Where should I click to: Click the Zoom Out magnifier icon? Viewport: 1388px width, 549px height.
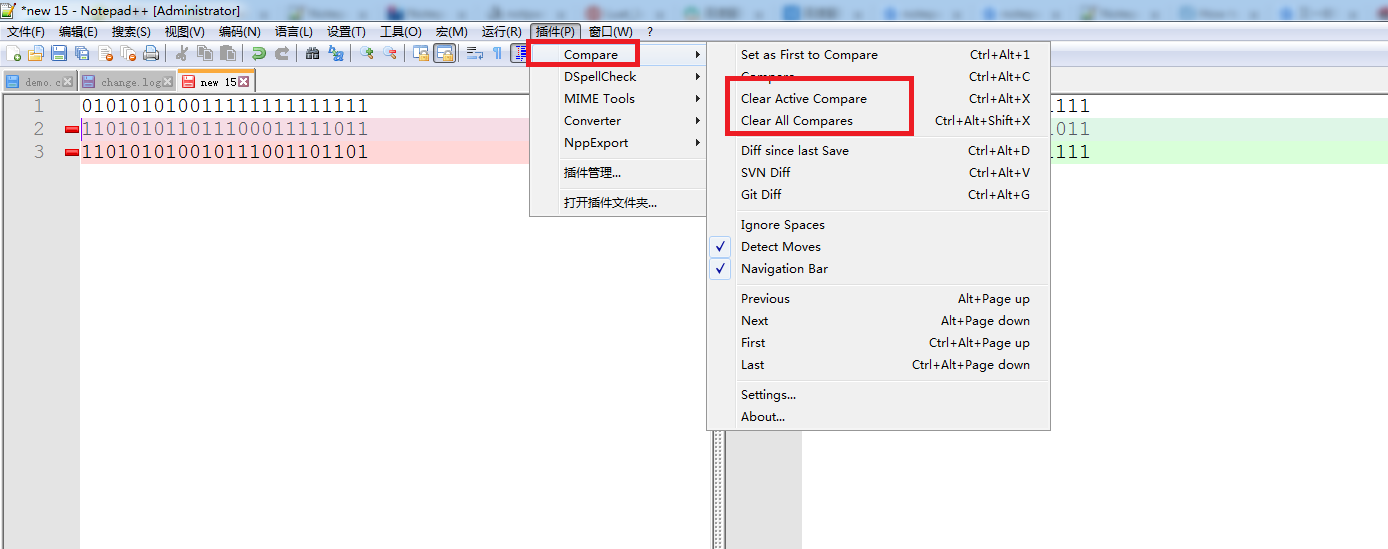click(x=390, y=53)
